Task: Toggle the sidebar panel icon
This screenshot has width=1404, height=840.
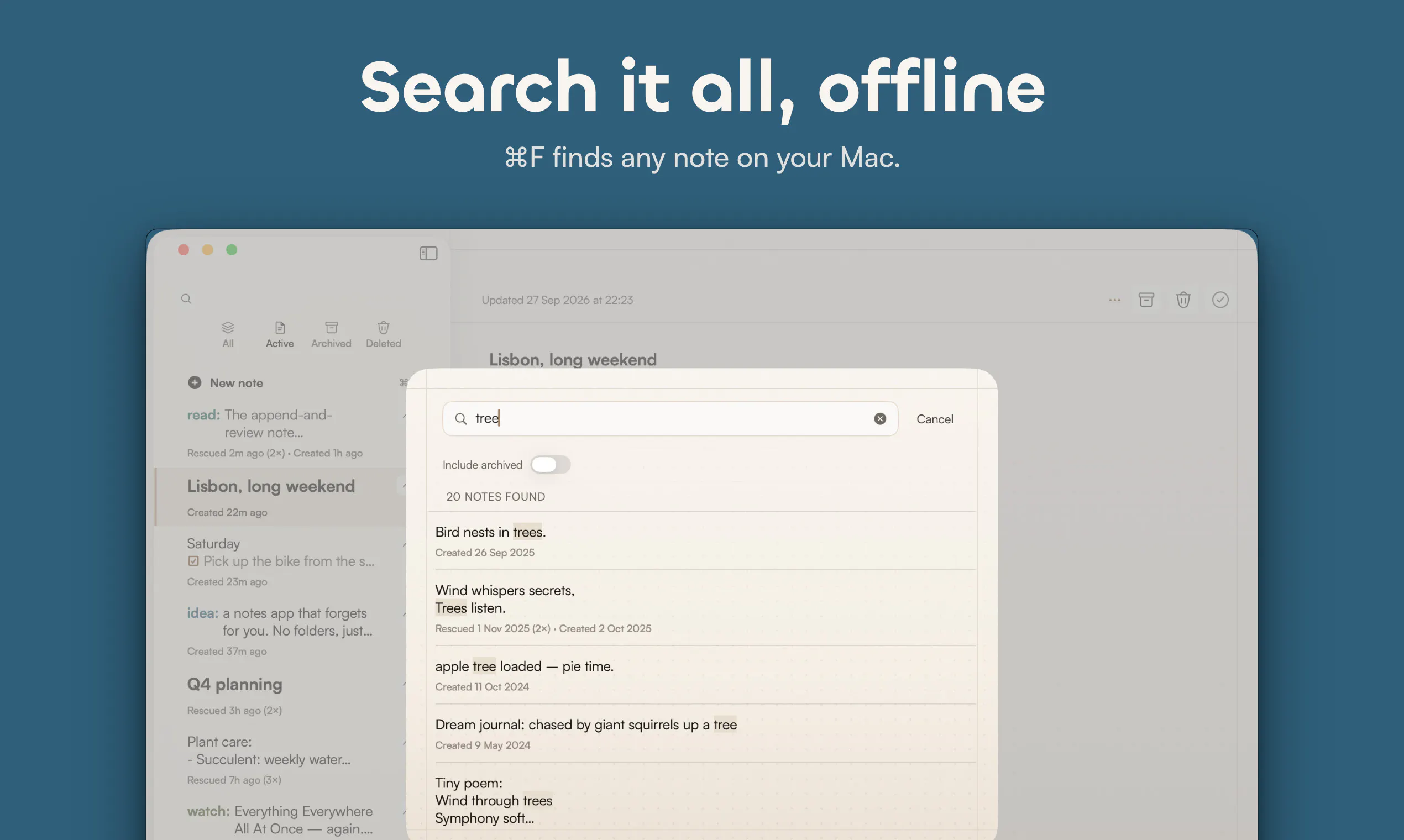Action: point(428,253)
